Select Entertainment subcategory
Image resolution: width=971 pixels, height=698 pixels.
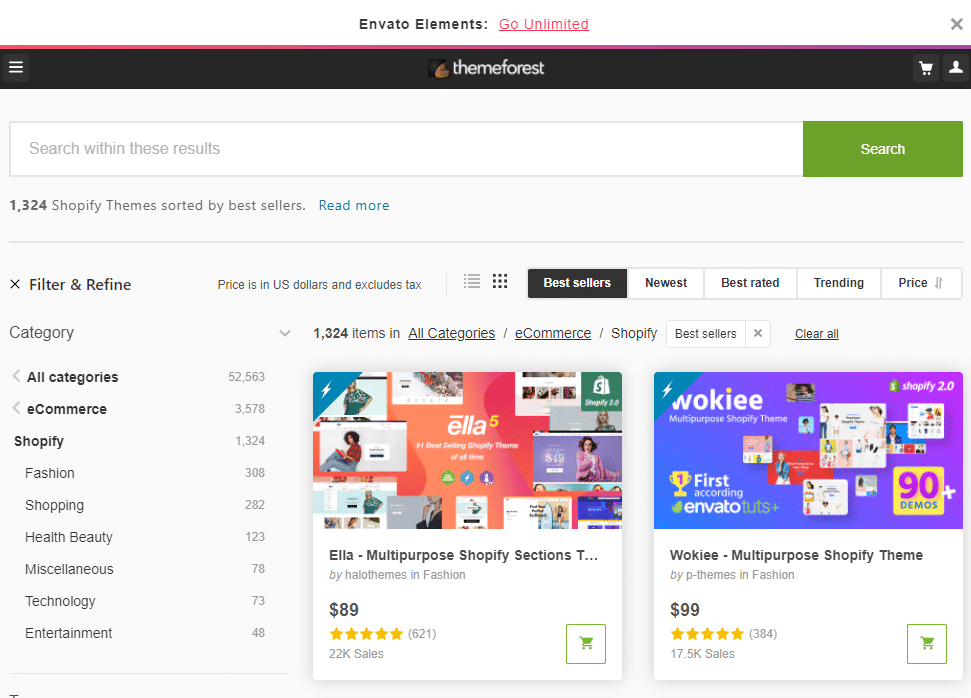click(x=69, y=633)
